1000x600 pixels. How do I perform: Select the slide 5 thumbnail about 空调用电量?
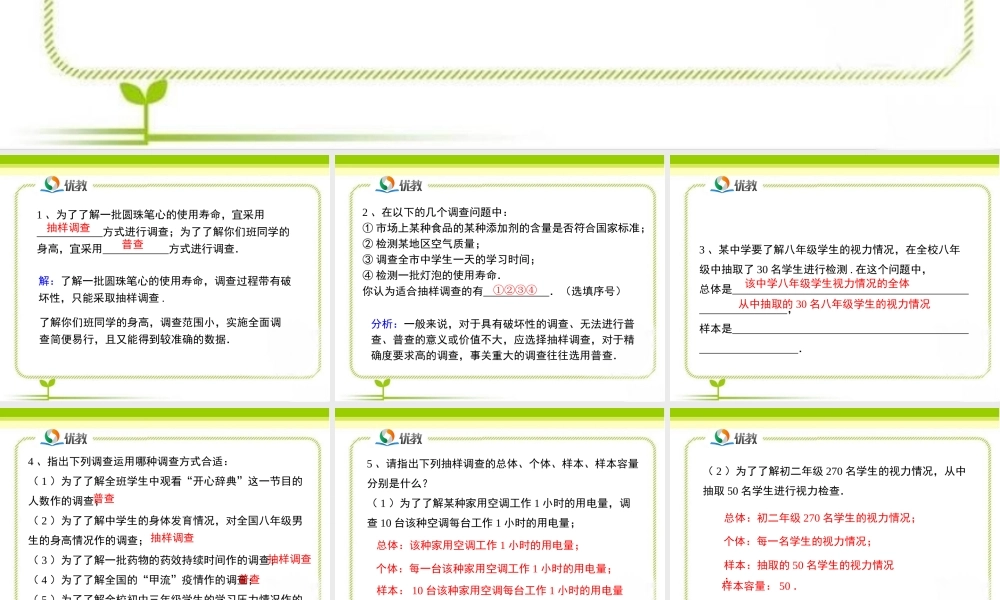tap(500, 510)
